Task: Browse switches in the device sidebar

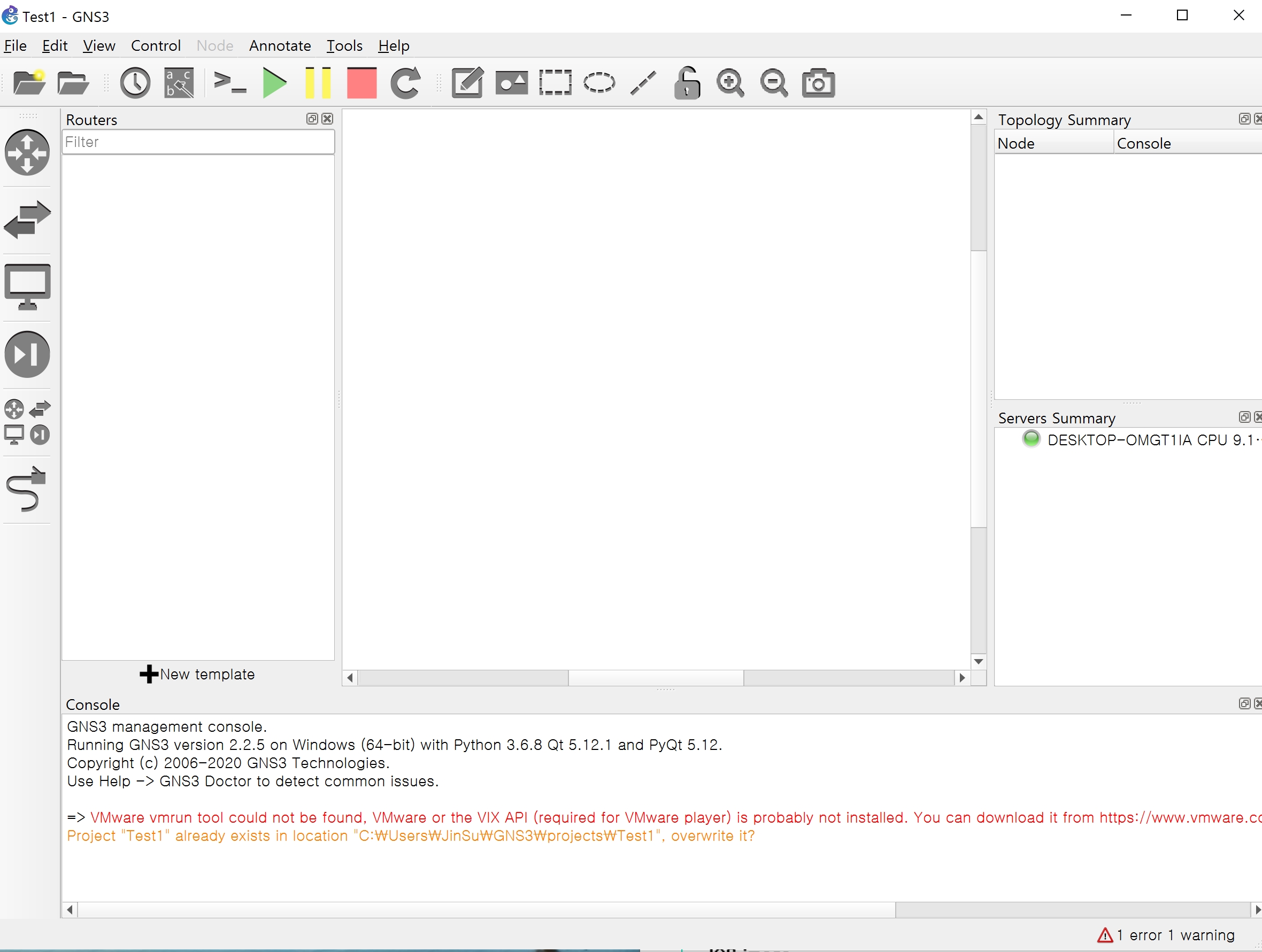Action: click(x=27, y=220)
